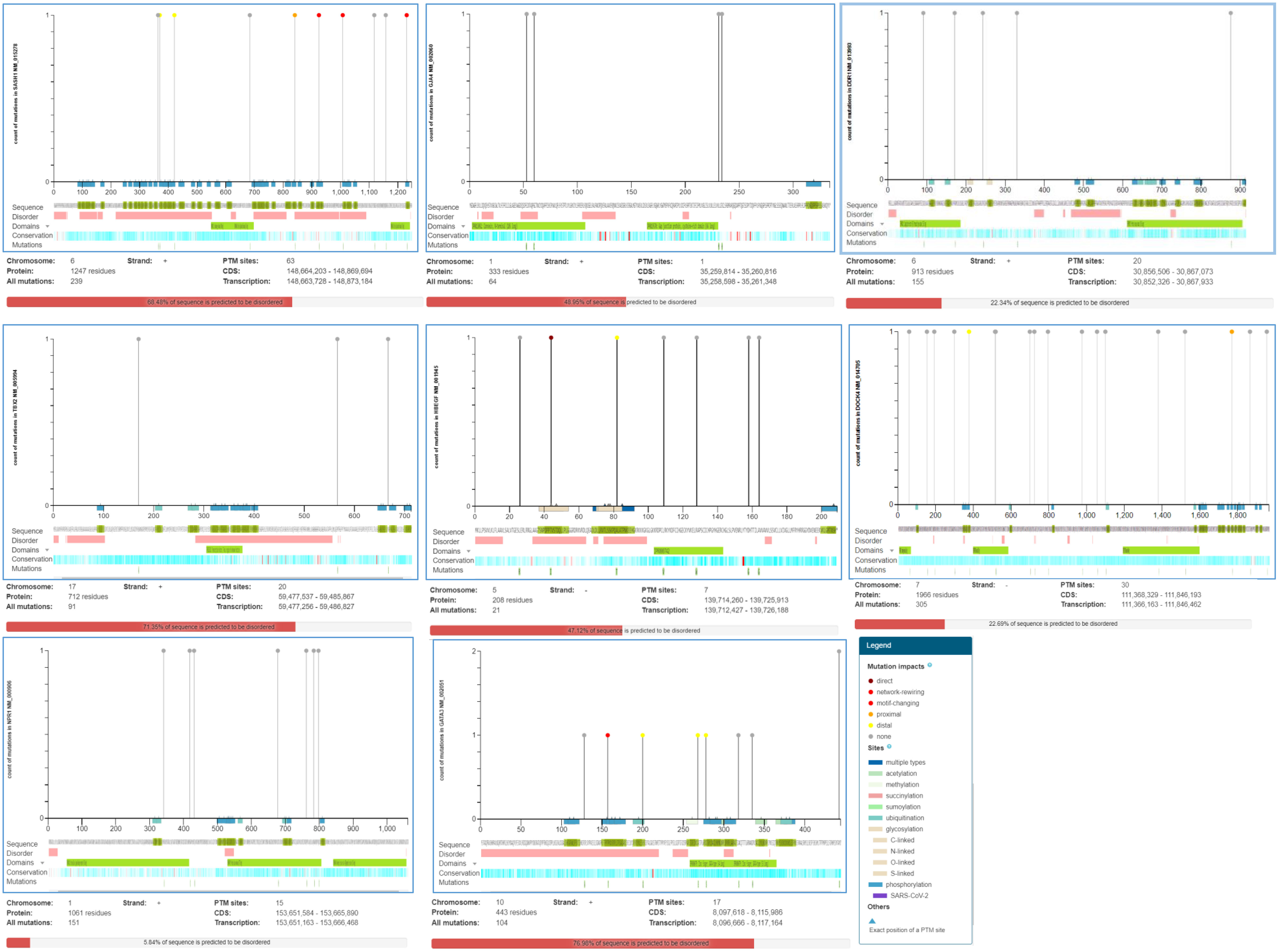This screenshot has width=1279, height=952.
Task: Select the leftmost mutation marker in NPR1 plot
Action: click(x=164, y=651)
